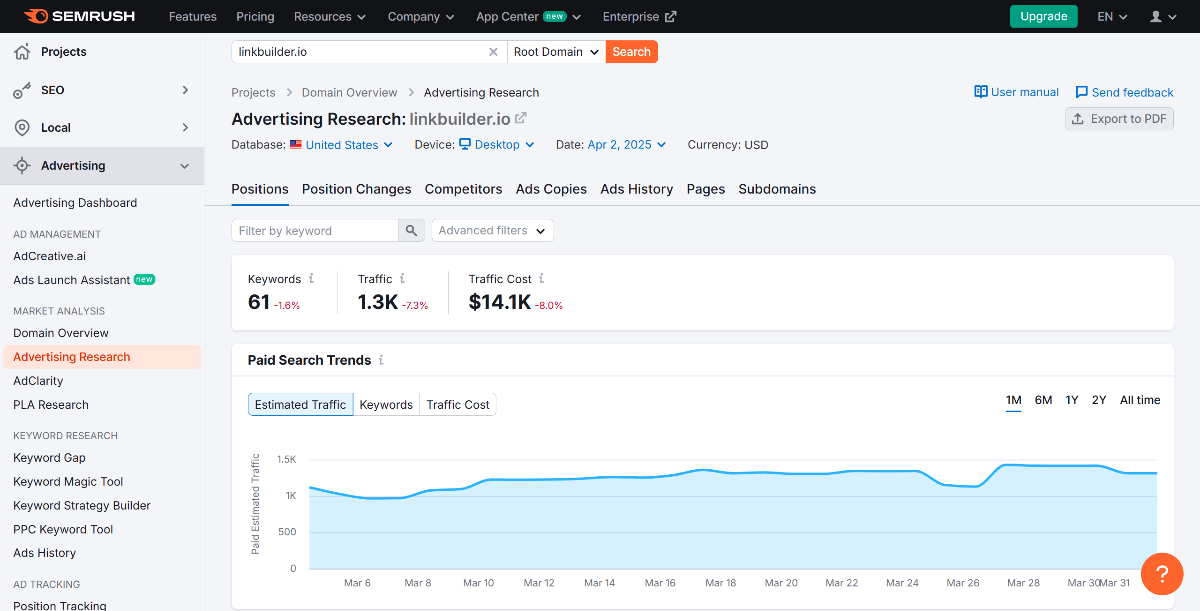
Task: Open external link icon beside linkbuilder.io title
Action: click(521, 119)
